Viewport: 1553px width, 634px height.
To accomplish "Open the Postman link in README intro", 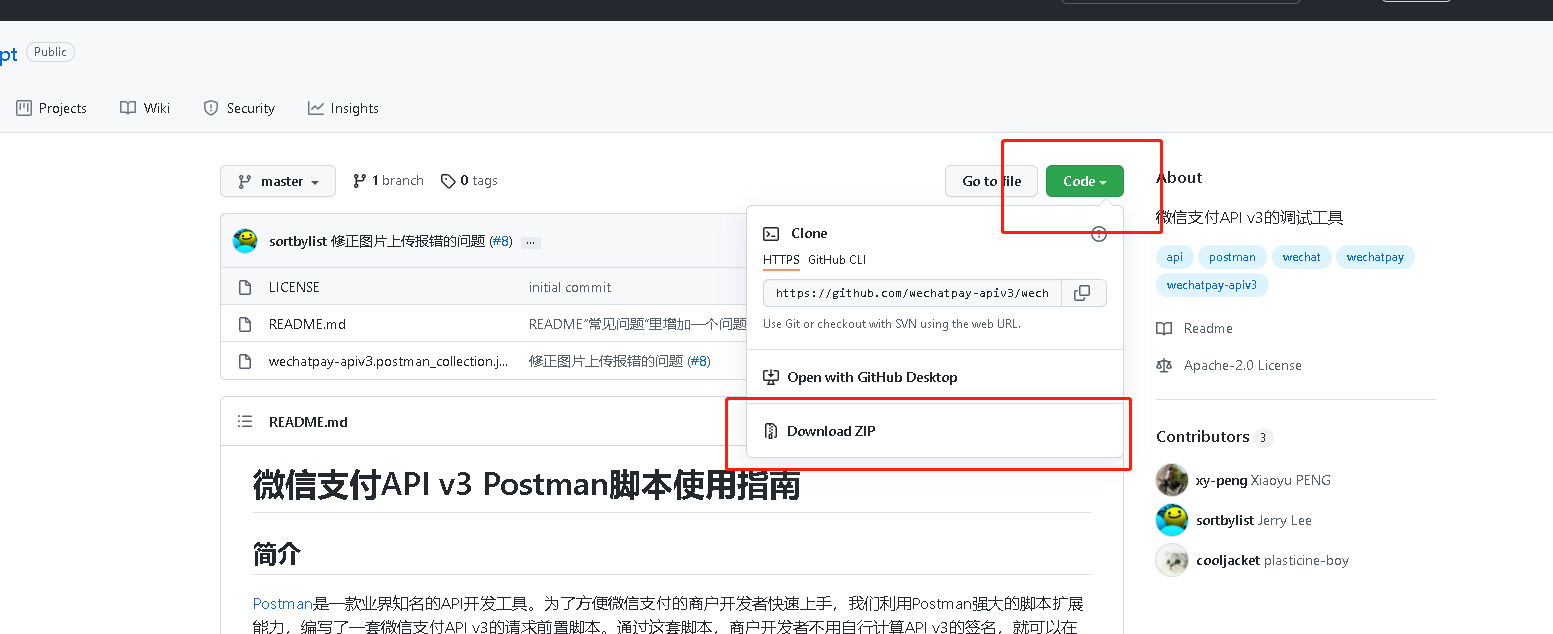I will click(x=282, y=604).
